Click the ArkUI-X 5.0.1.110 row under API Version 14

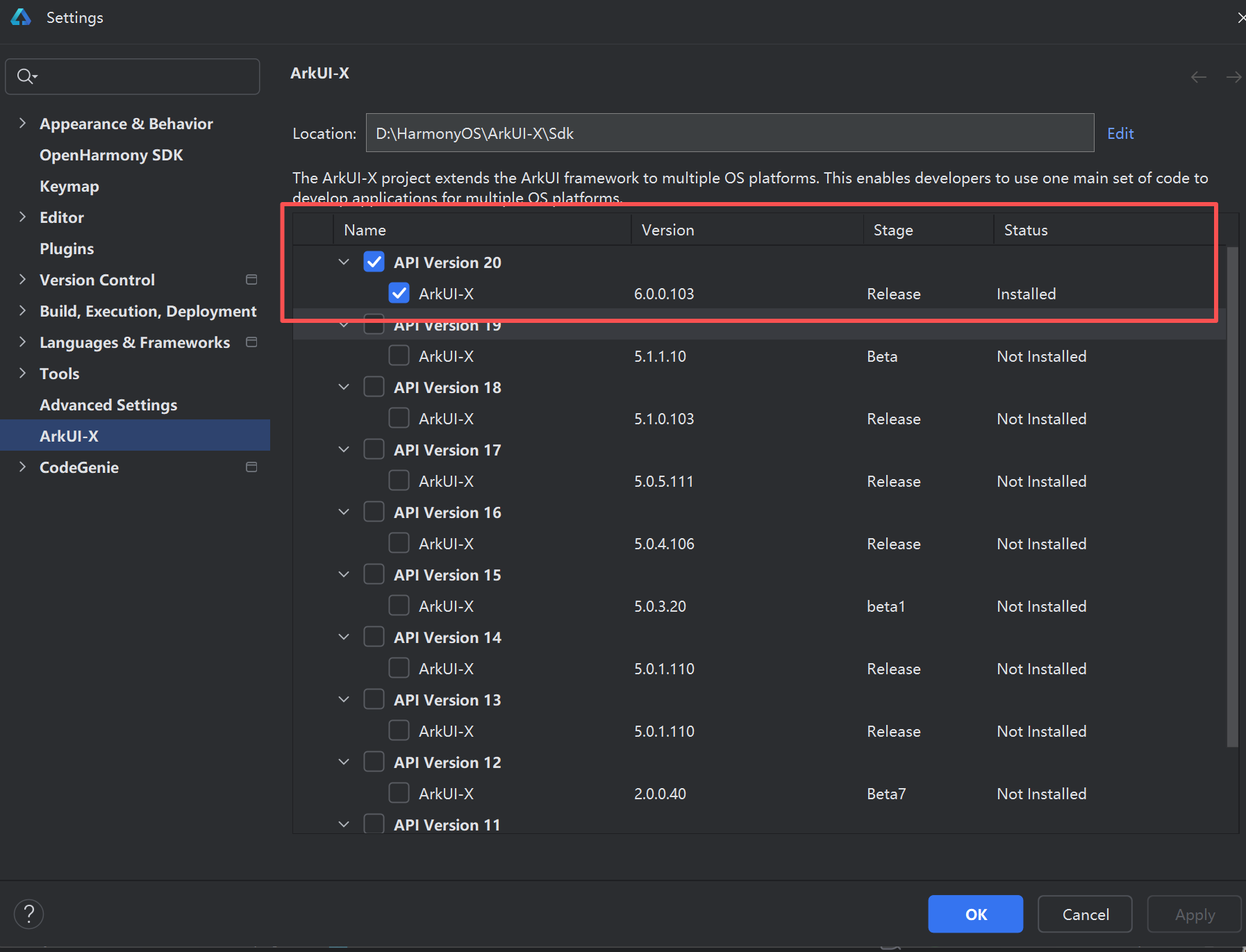coord(759,668)
